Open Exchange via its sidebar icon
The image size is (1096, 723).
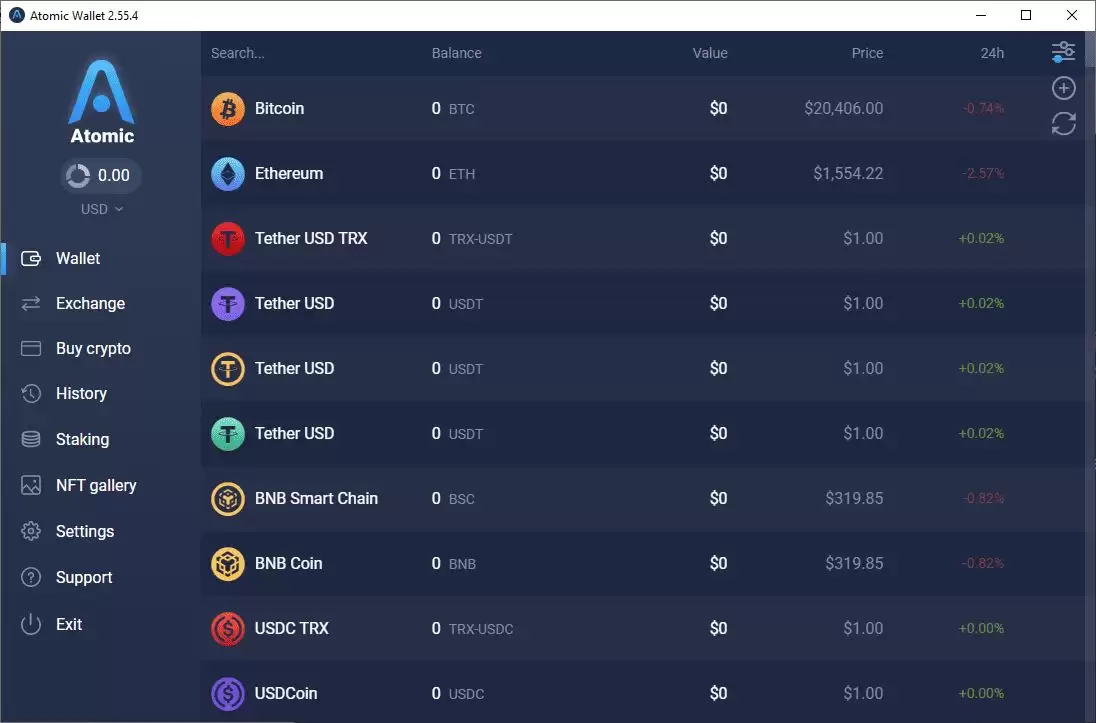pyautogui.click(x=29, y=303)
